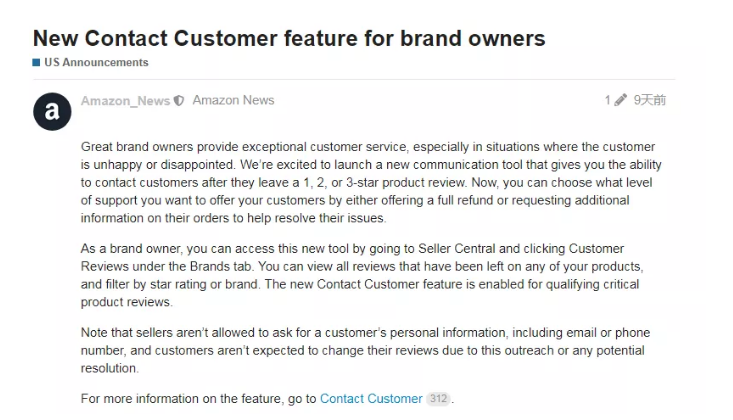Click the text 'For more information on the feature'

198,399
